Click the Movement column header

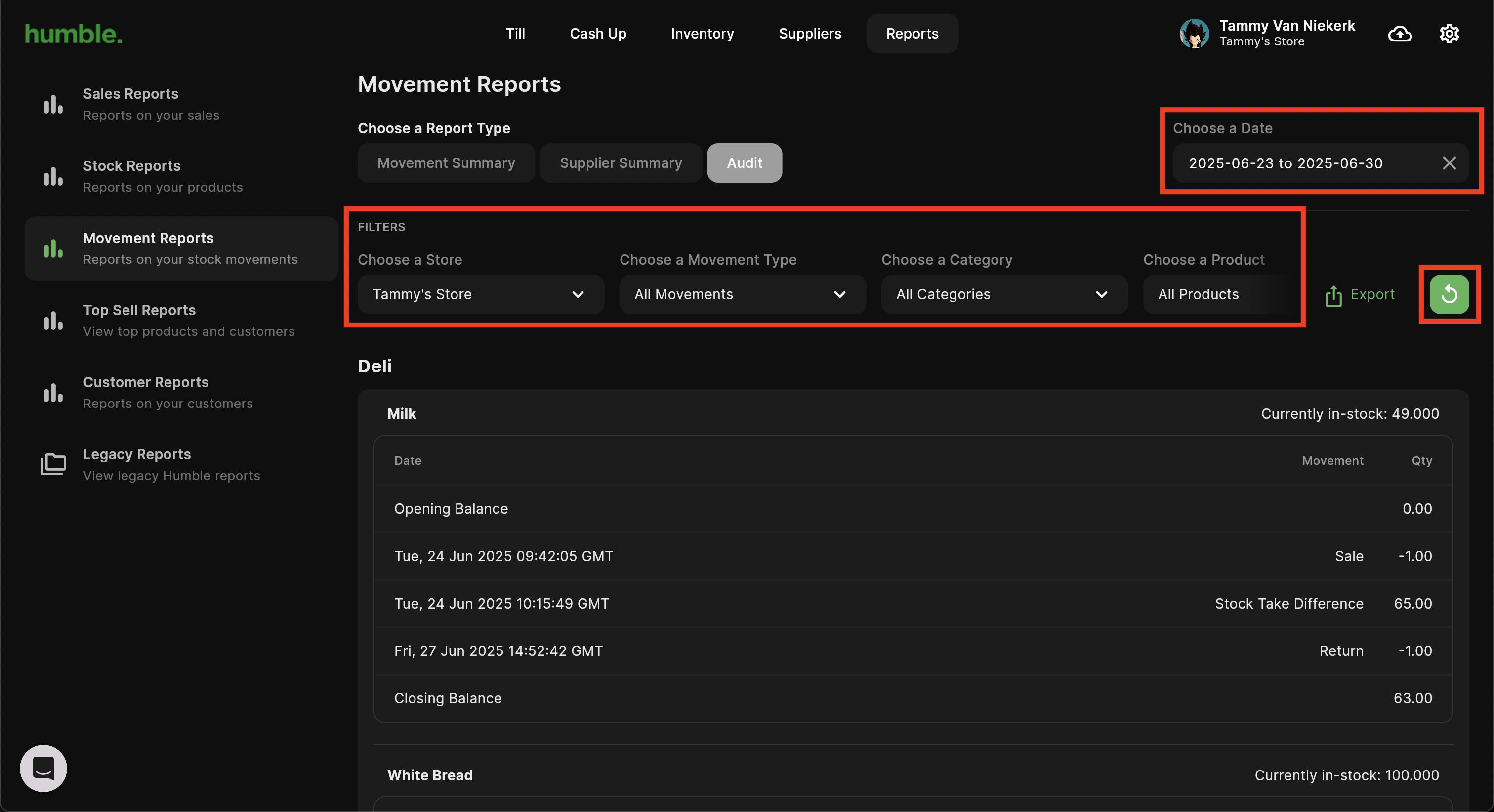(x=1332, y=460)
